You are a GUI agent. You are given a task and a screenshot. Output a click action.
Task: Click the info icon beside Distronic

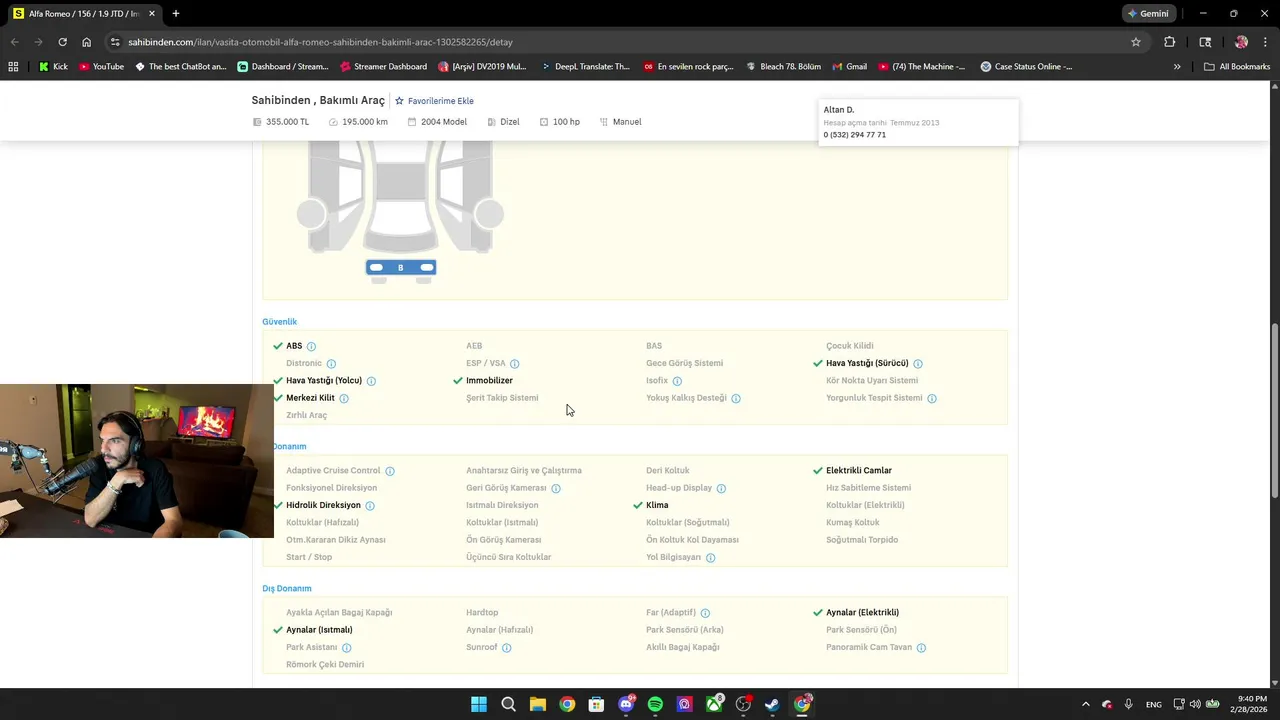click(331, 364)
